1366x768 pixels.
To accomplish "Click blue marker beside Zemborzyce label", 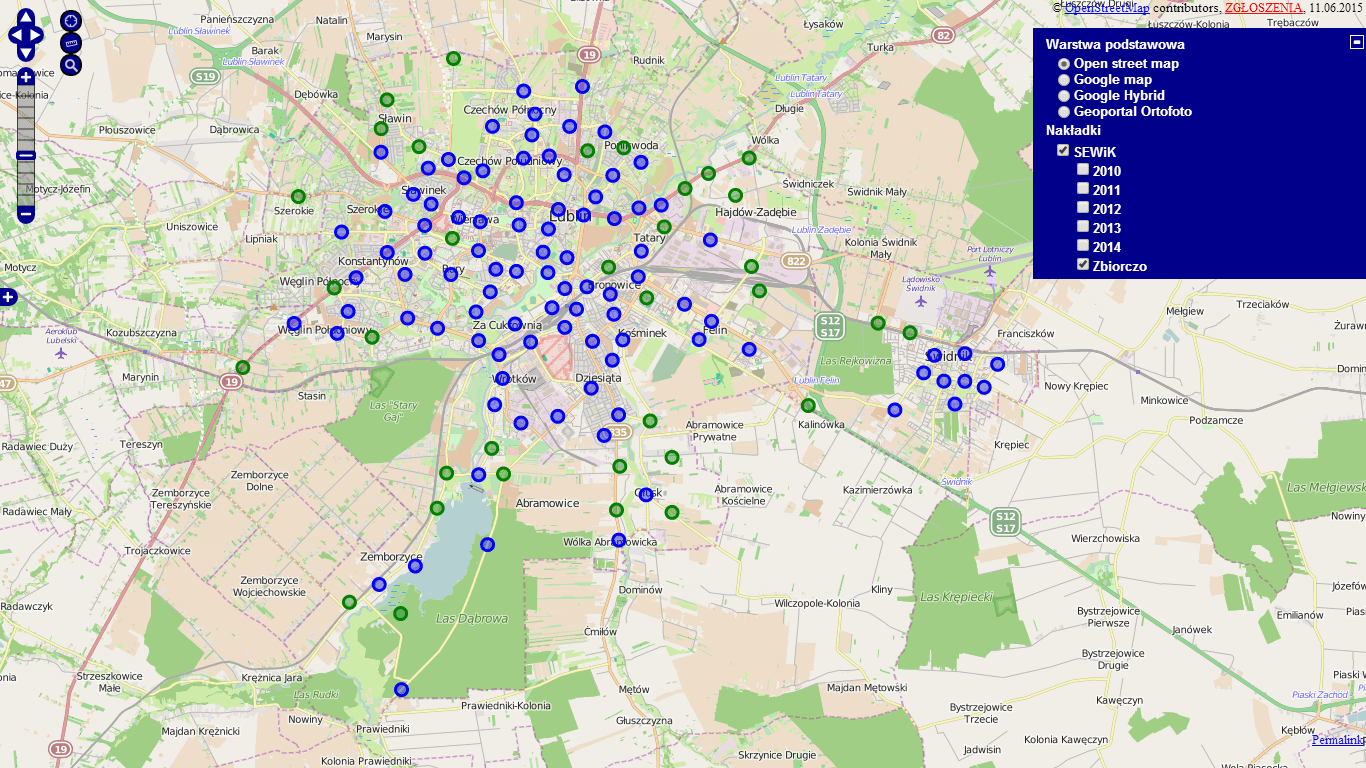I will (415, 566).
